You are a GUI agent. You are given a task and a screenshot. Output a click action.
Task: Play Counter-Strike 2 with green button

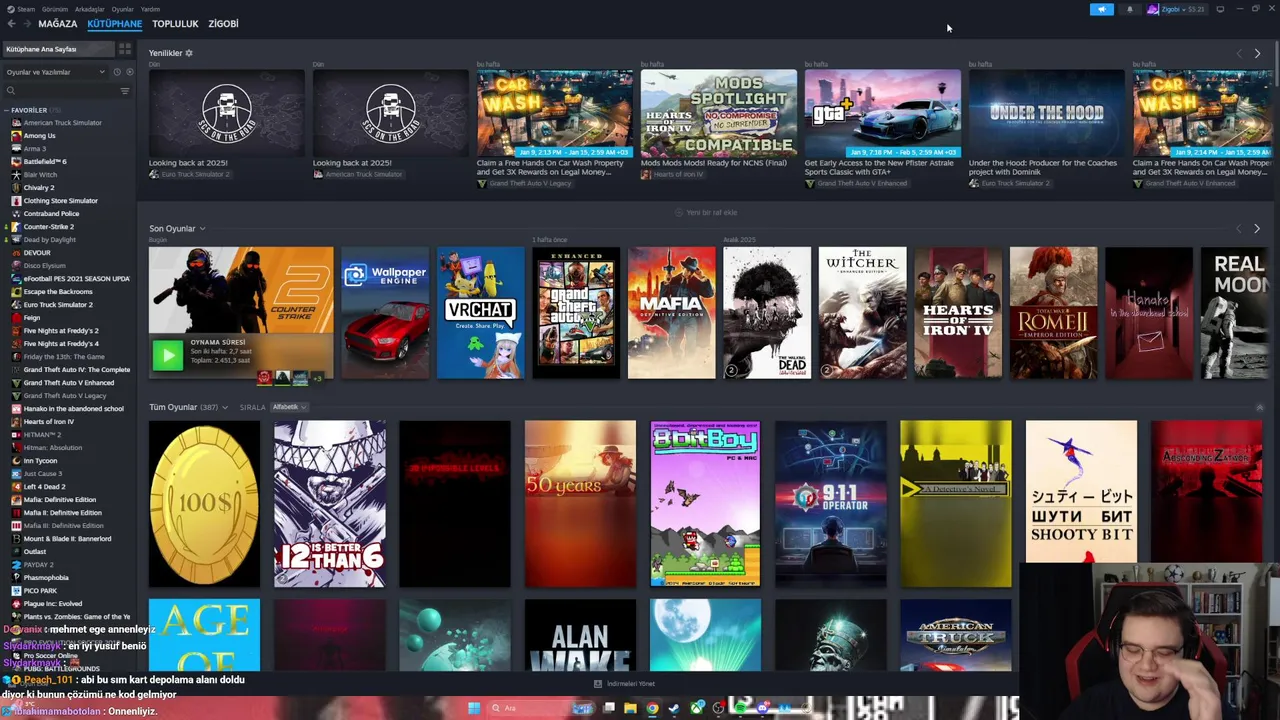[168, 355]
